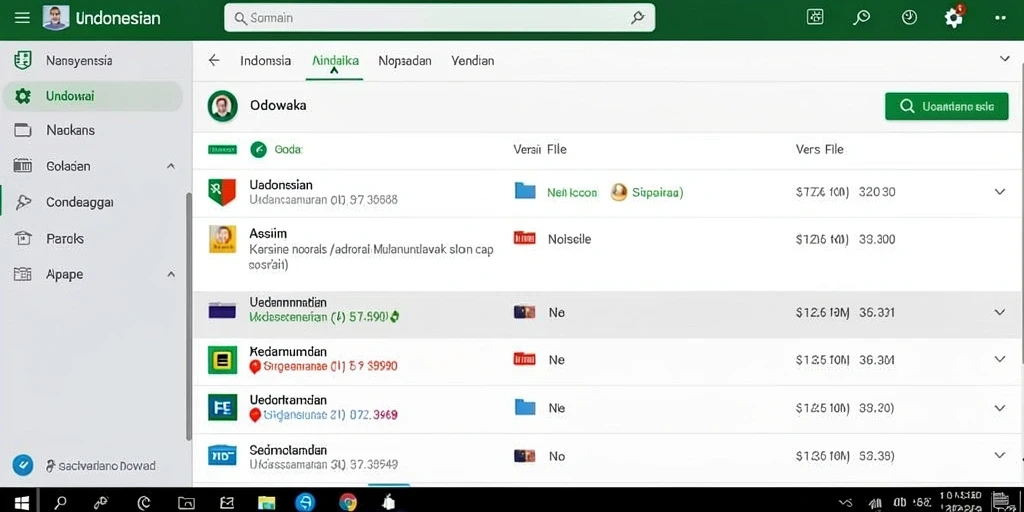Click the Assiim yellow avatar thumbnail

222,239
